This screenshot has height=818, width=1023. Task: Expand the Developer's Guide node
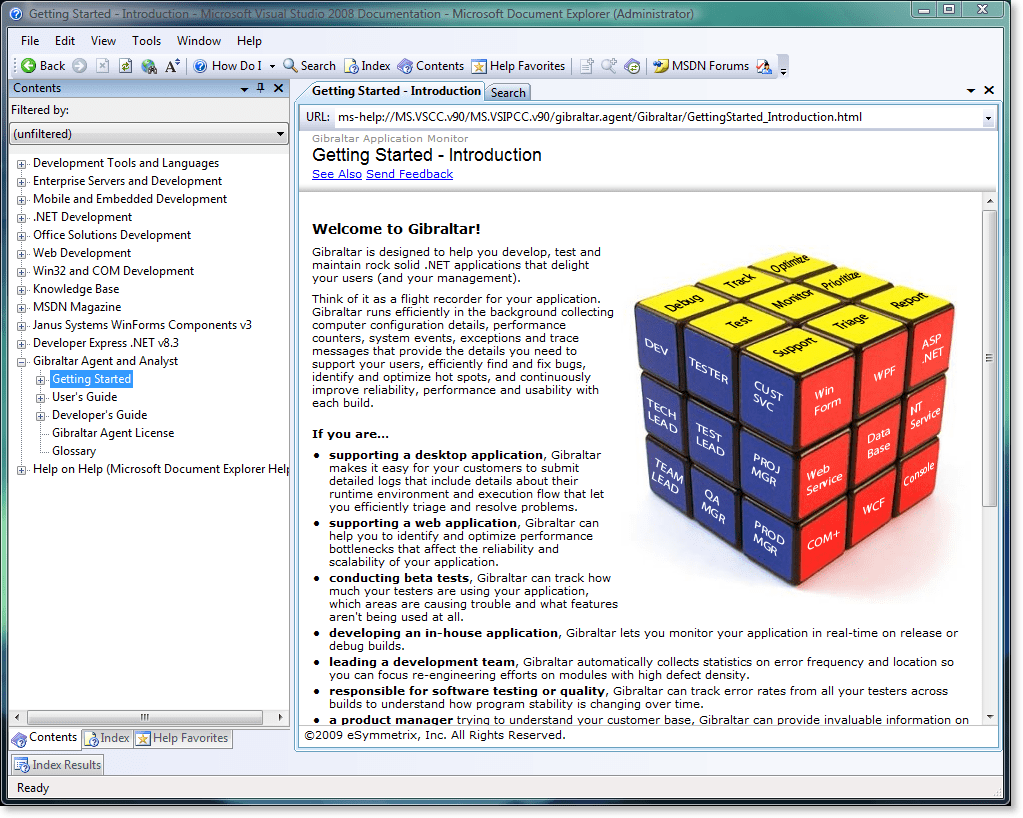[40, 416]
